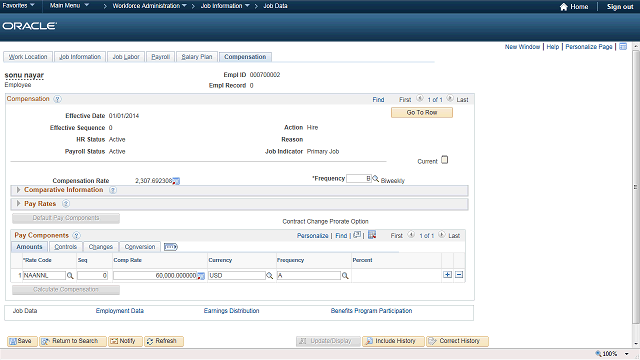Open Main Menu dropdown
Screen dimensions: 640x360
tap(69, 6)
